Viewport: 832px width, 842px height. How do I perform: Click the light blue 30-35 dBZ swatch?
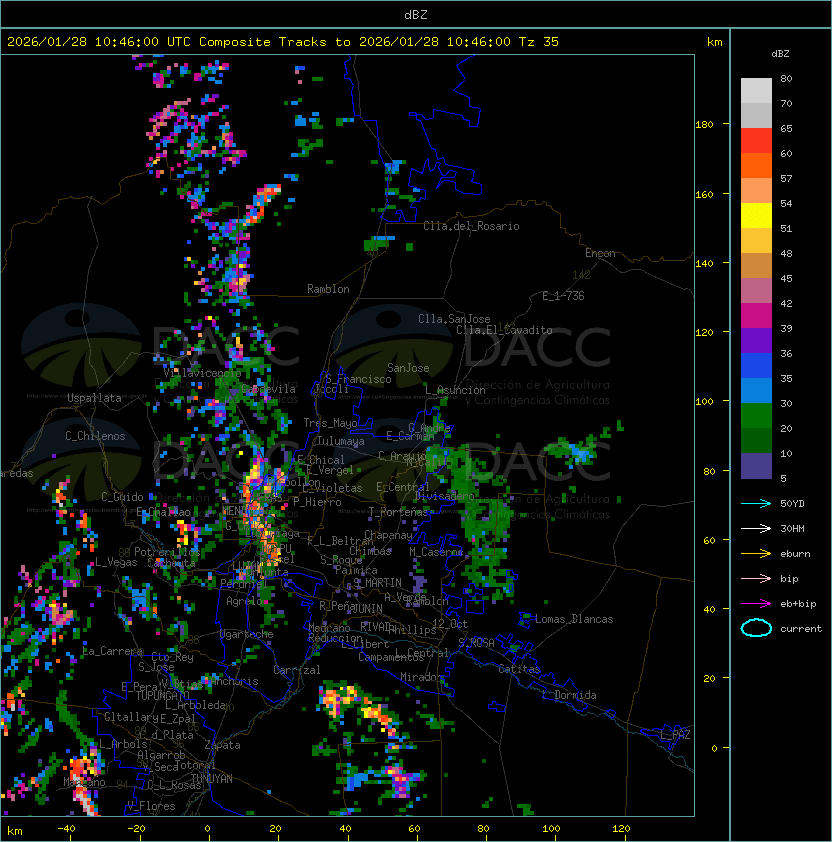coord(756,390)
